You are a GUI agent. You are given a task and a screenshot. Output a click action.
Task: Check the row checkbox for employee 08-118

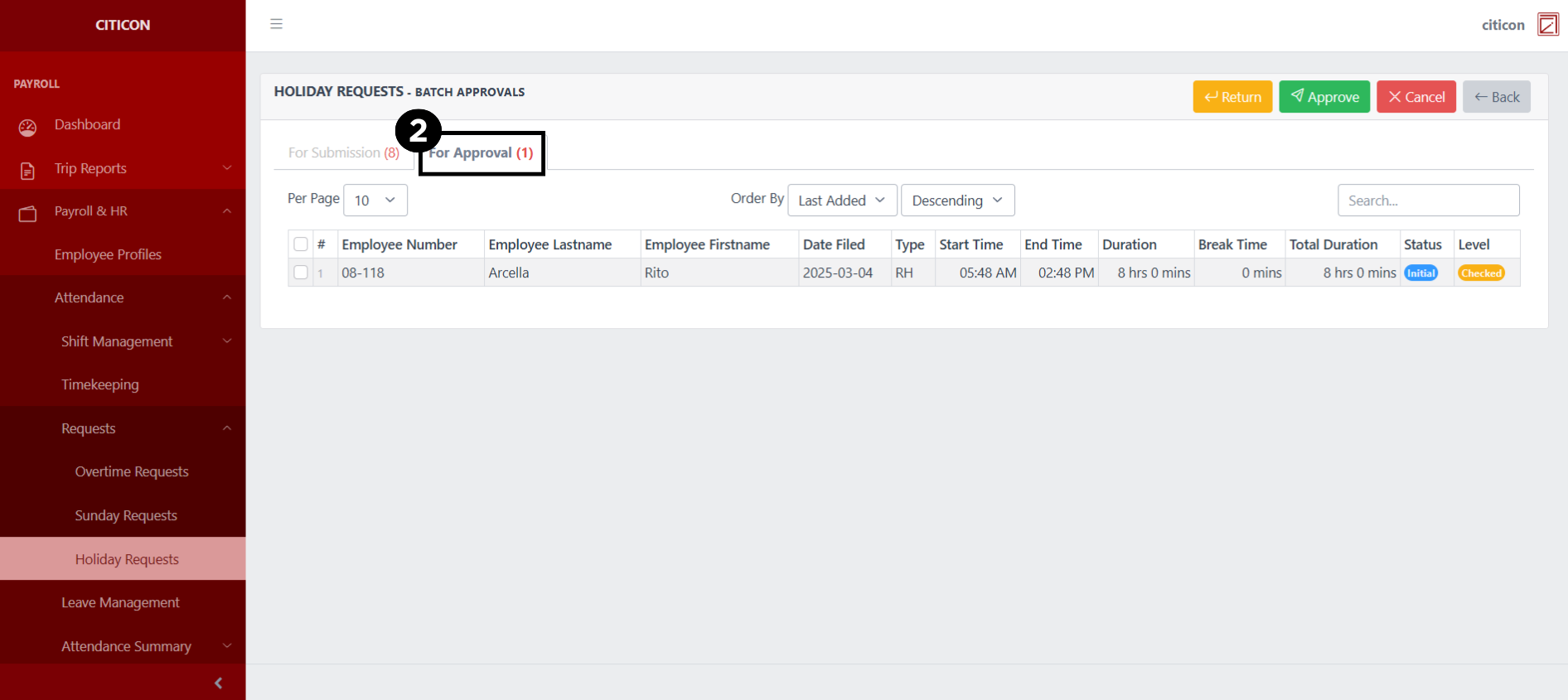tap(301, 273)
